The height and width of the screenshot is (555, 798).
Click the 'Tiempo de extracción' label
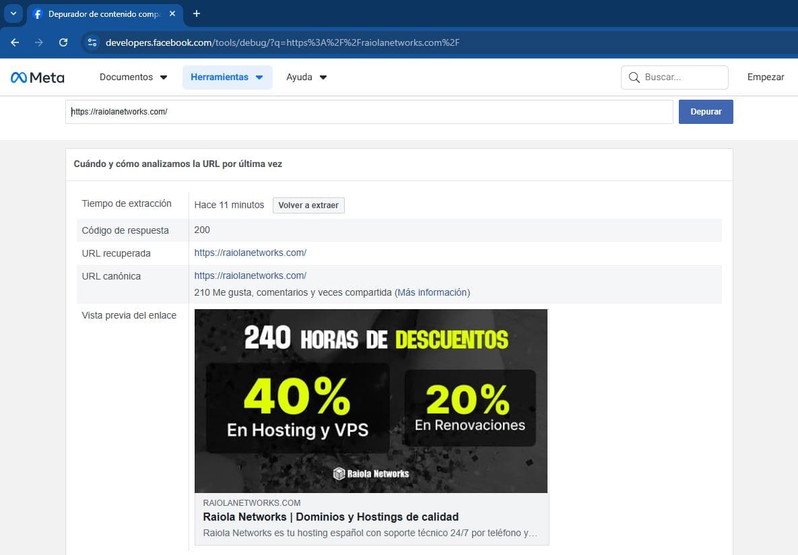pos(127,203)
